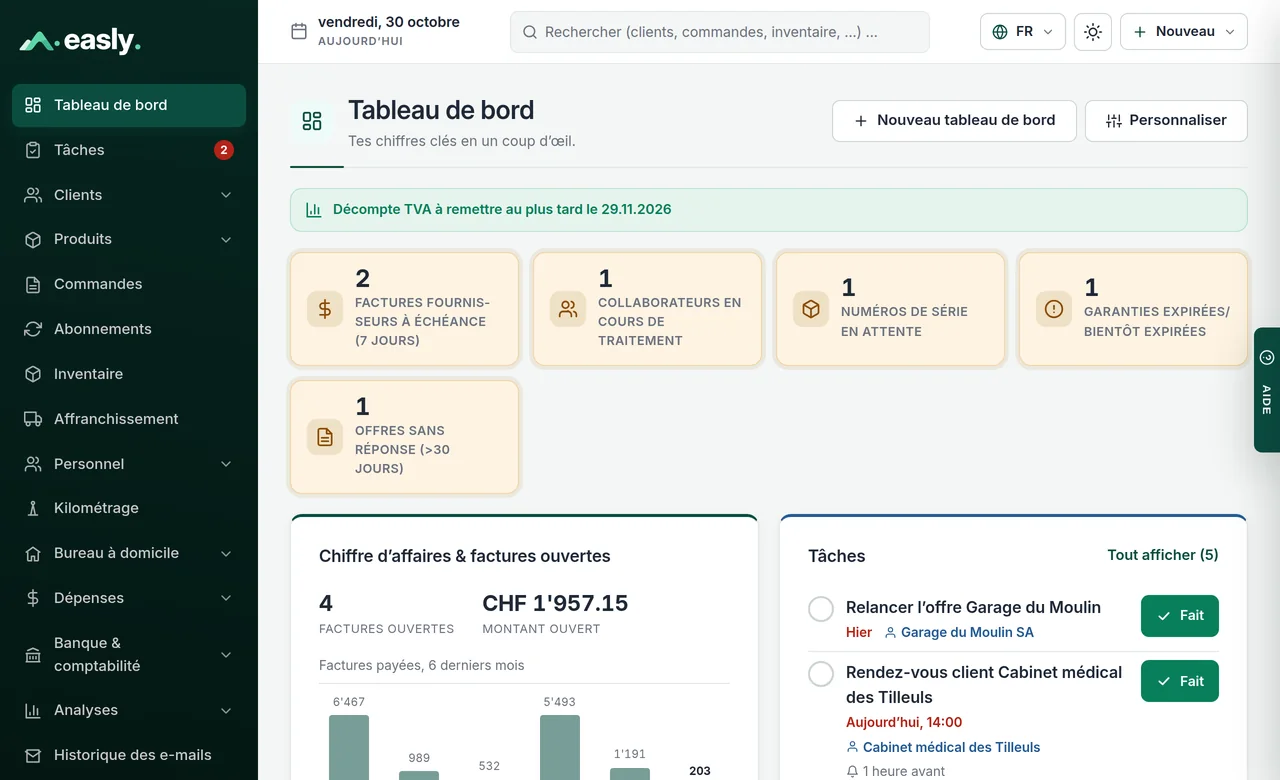Expand the Analyses sidebar section
The image size is (1280, 780).
[x=226, y=710]
